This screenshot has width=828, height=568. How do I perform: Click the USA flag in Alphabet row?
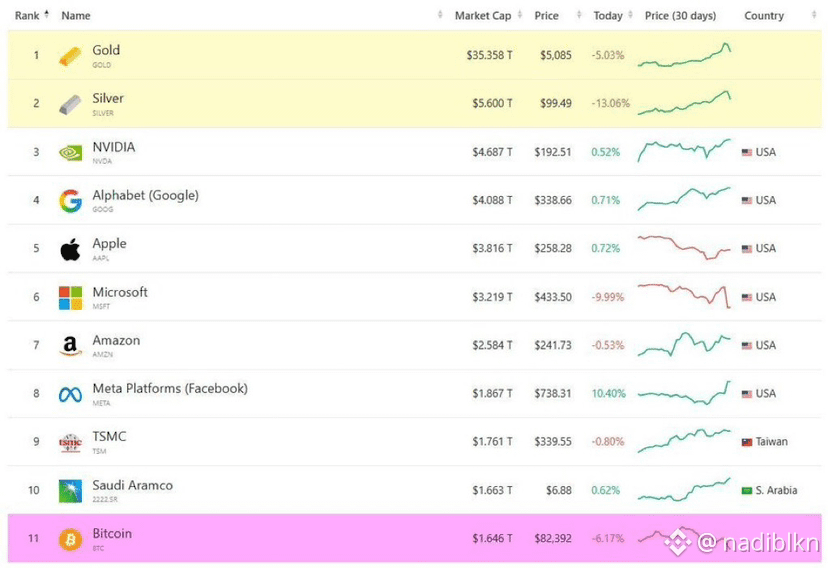point(747,201)
